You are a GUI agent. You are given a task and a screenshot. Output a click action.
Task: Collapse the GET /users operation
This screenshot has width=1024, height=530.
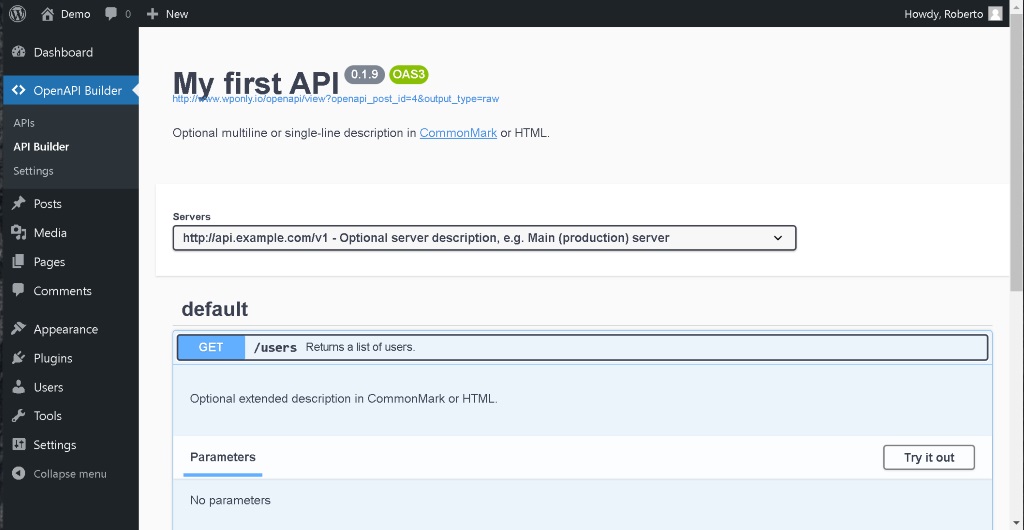[x=582, y=347]
